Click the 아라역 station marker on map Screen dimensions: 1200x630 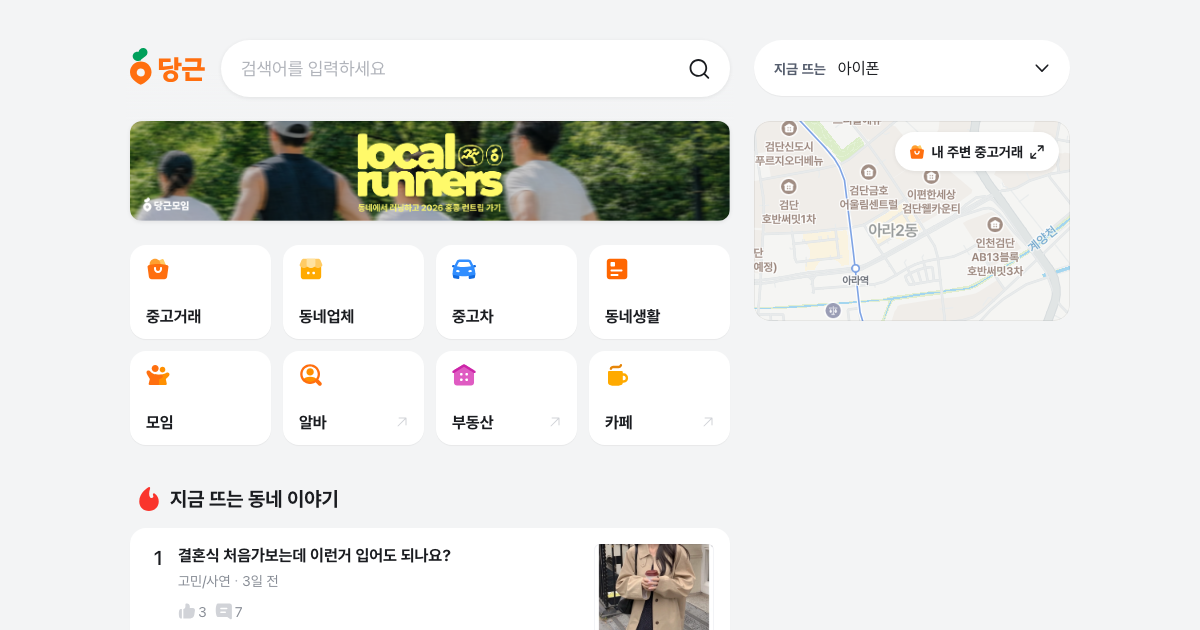(855, 269)
